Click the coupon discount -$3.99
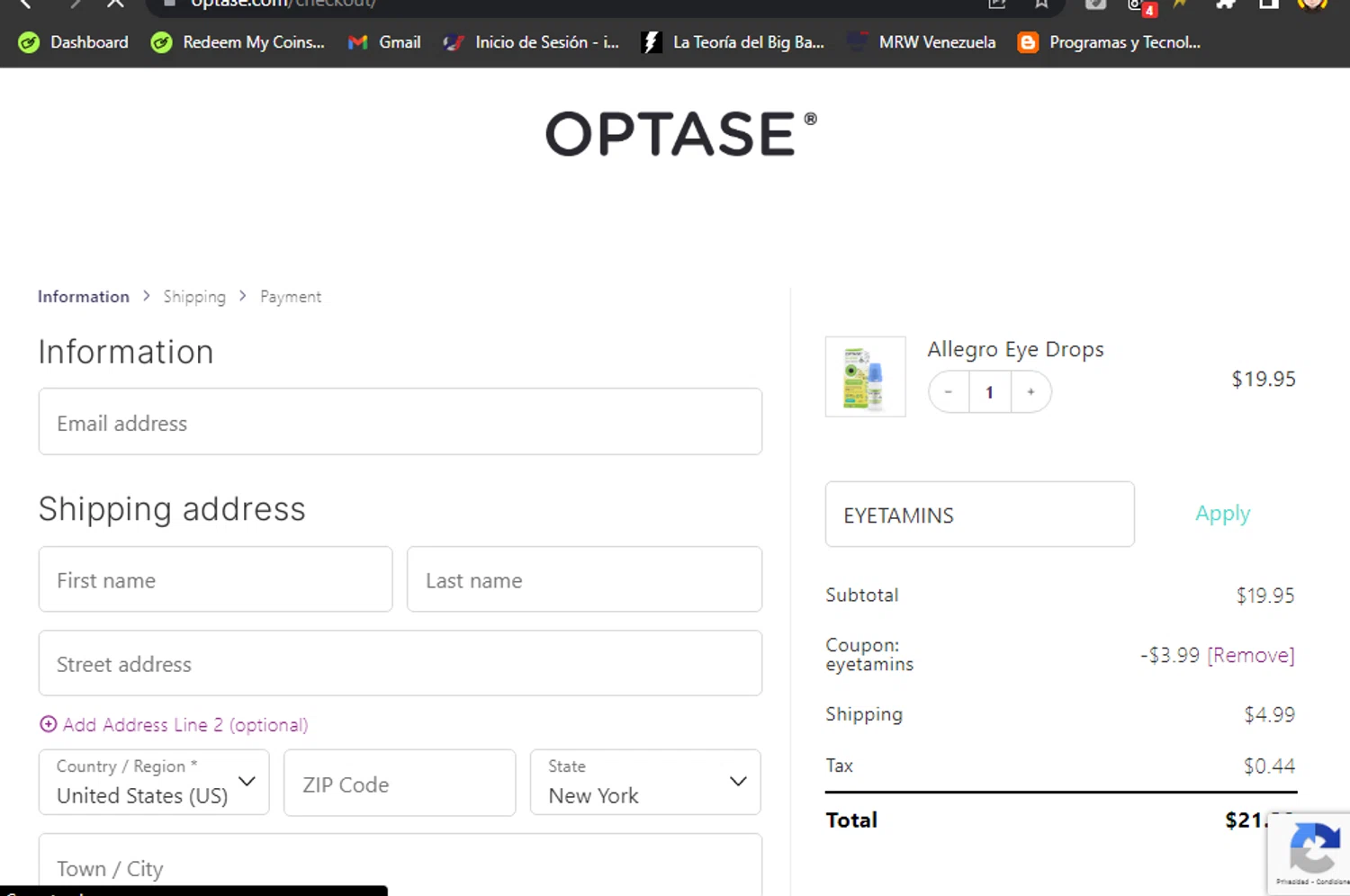Viewport: 1350px width, 896px height. tap(1170, 655)
